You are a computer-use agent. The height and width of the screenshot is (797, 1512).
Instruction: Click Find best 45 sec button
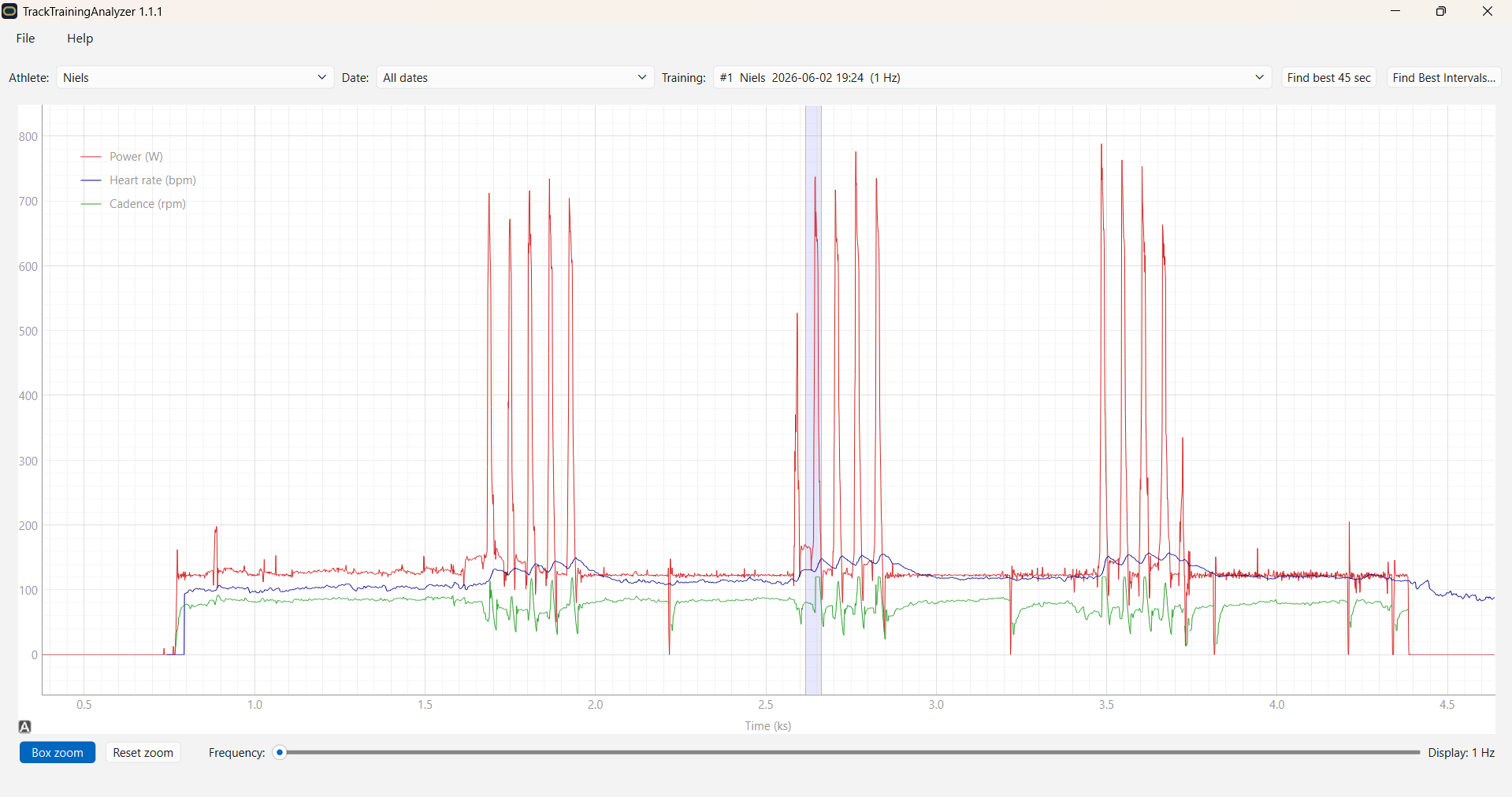pos(1328,77)
